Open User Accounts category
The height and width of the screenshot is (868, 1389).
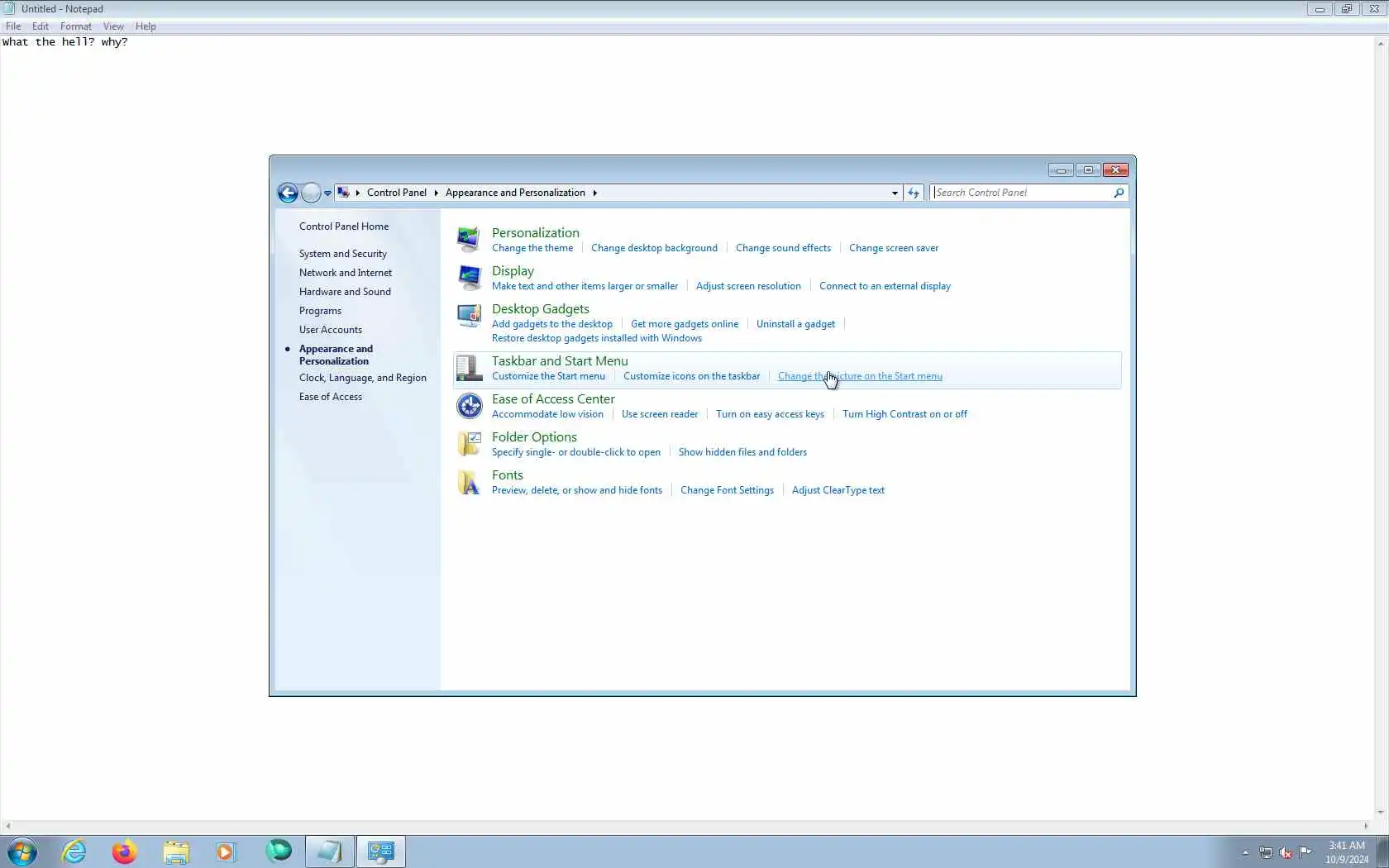(x=331, y=330)
